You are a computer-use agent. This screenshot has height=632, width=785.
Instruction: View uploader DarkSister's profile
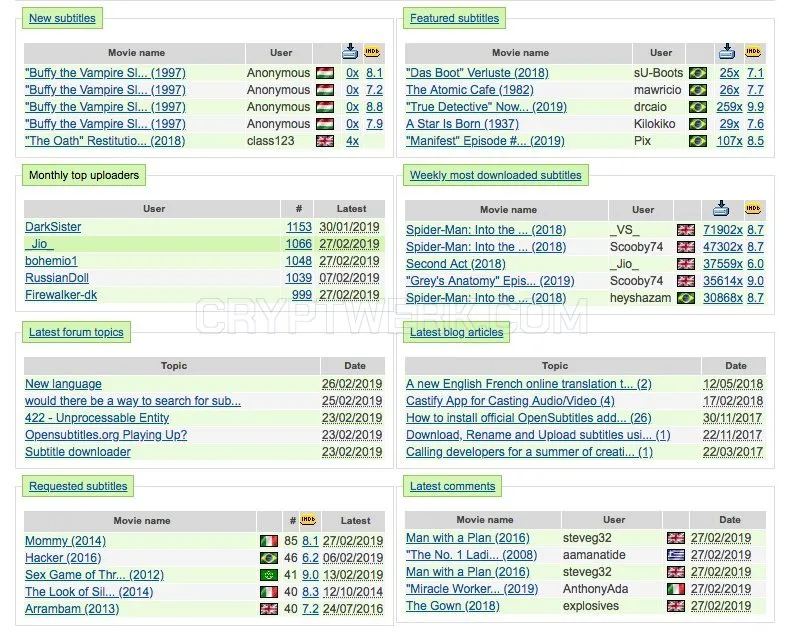point(53,227)
